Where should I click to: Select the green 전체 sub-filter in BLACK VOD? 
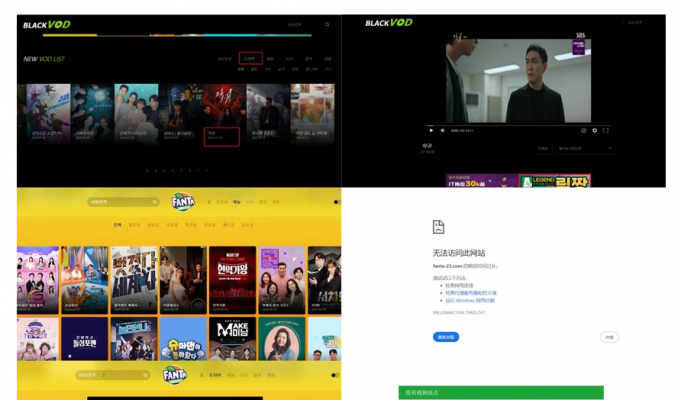(241, 69)
